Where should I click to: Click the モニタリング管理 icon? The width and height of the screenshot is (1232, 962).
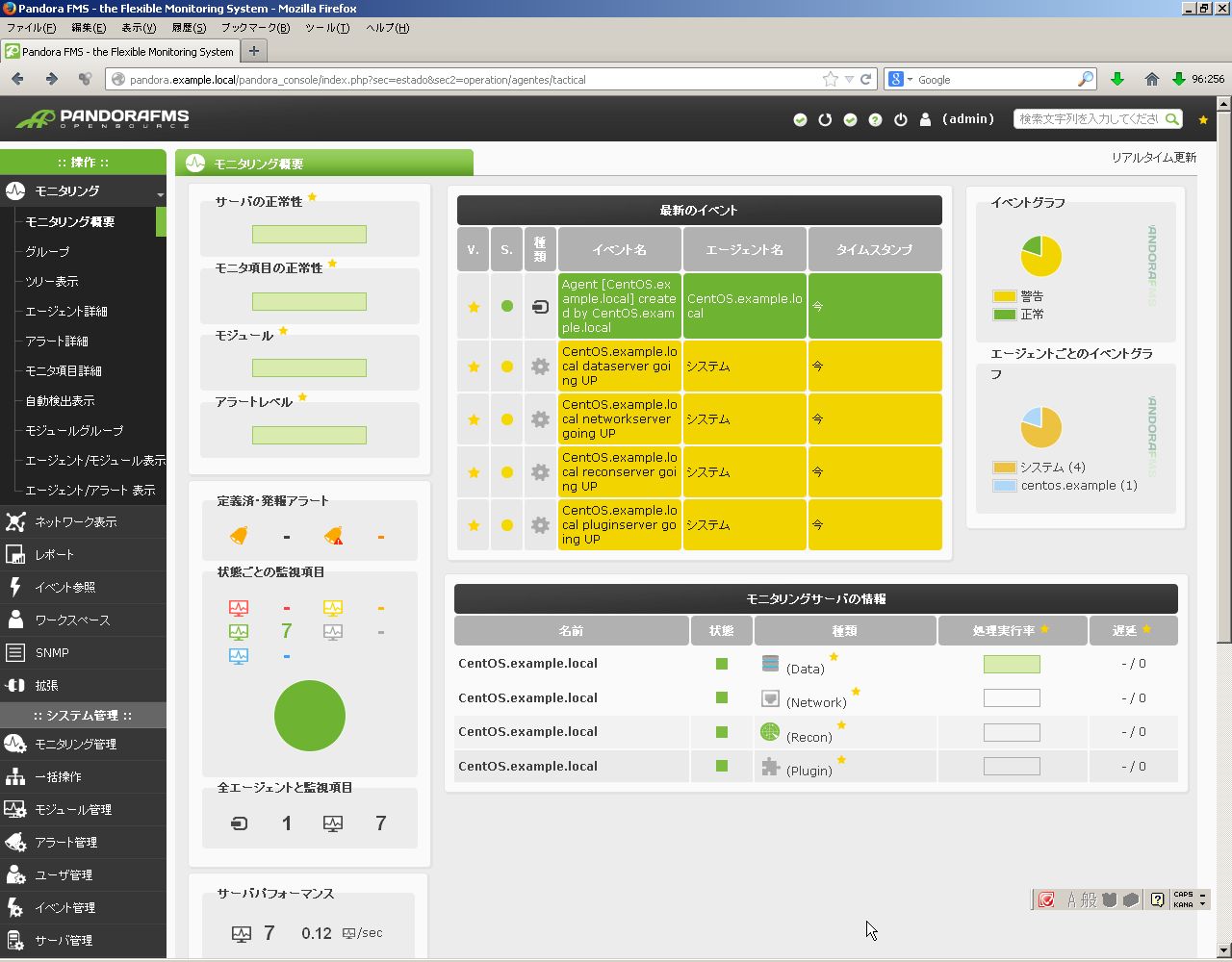coord(15,744)
